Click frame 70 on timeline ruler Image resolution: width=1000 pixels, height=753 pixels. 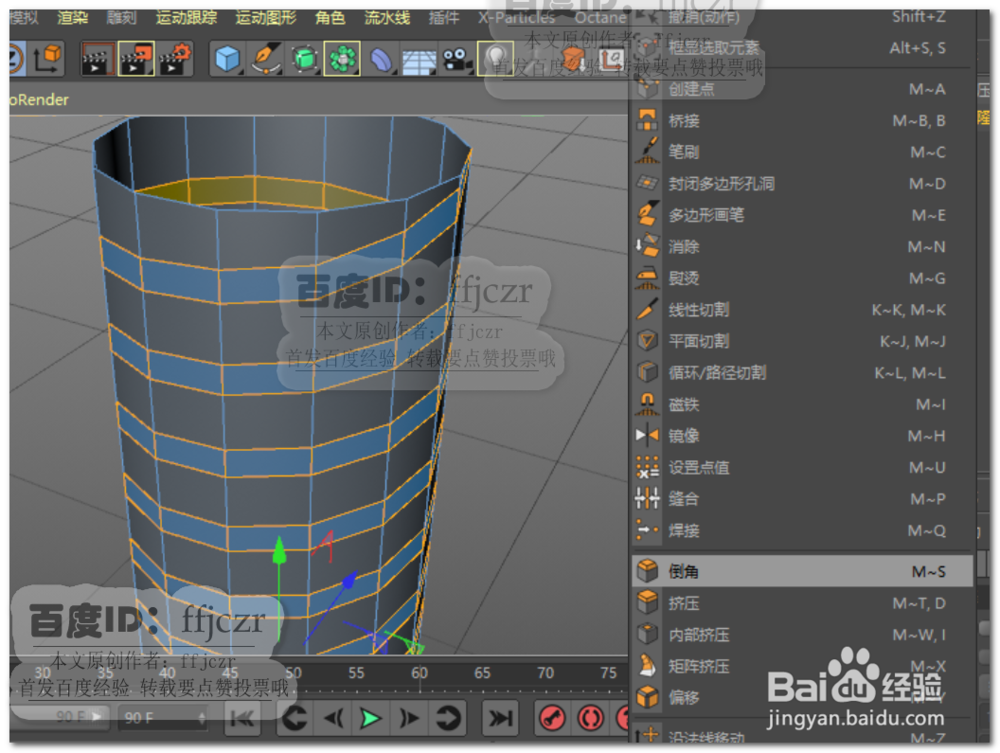coord(545,673)
